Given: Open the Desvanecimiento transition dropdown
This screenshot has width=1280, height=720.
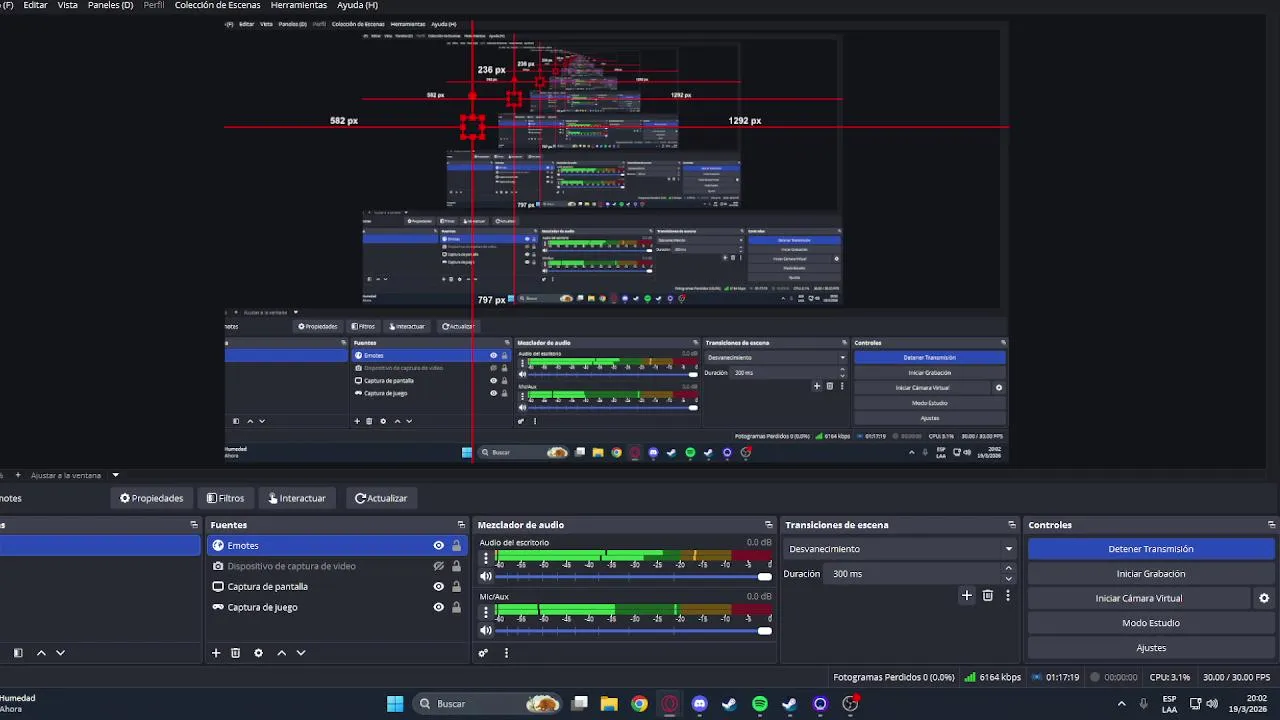Looking at the screenshot, I should pos(900,549).
